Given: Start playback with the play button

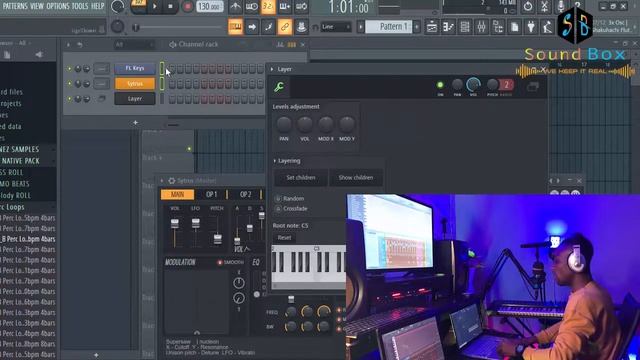Looking at the screenshot, I should click(154, 7).
